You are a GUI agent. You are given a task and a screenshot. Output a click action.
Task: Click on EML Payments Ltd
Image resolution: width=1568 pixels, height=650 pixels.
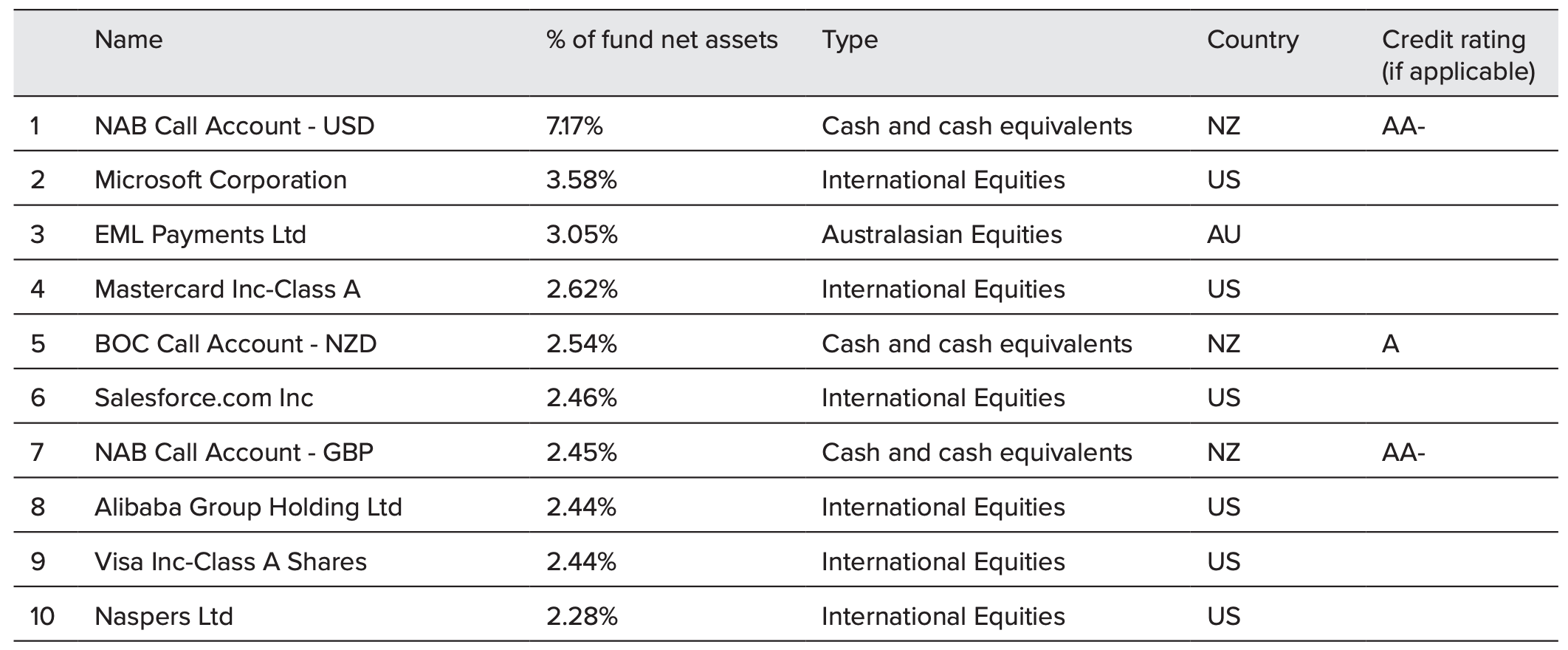point(200,235)
